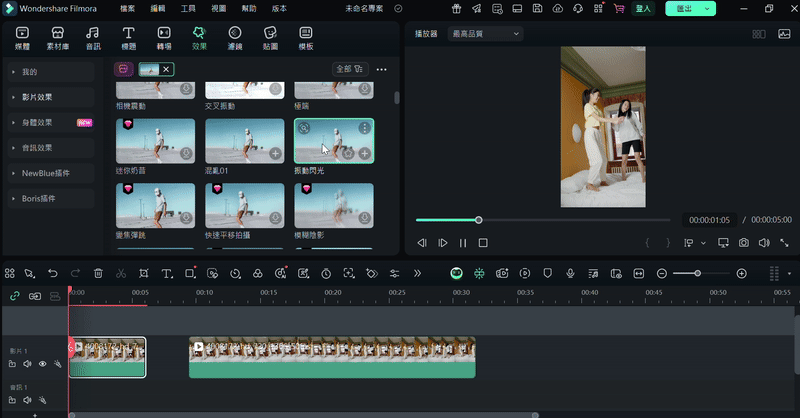800x418 pixels.
Task: Take a snapshot with the camera icon
Action: click(744, 242)
